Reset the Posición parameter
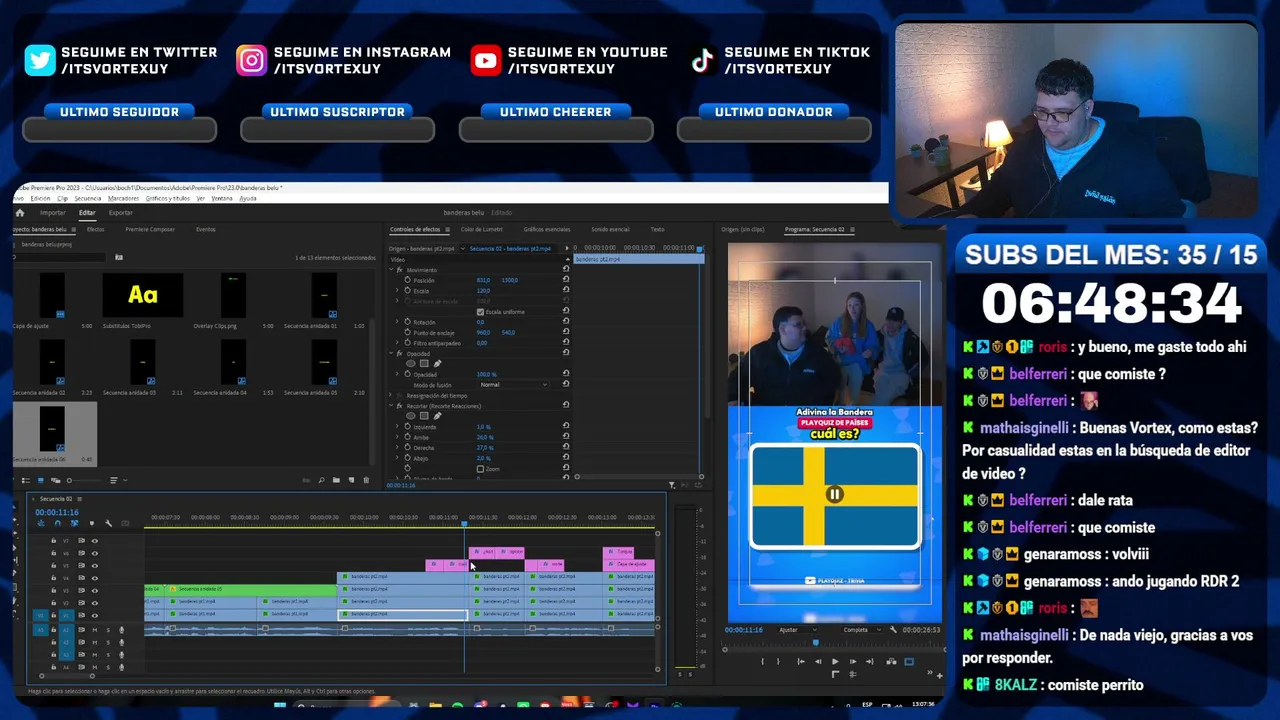The height and width of the screenshot is (720, 1280). 566,280
